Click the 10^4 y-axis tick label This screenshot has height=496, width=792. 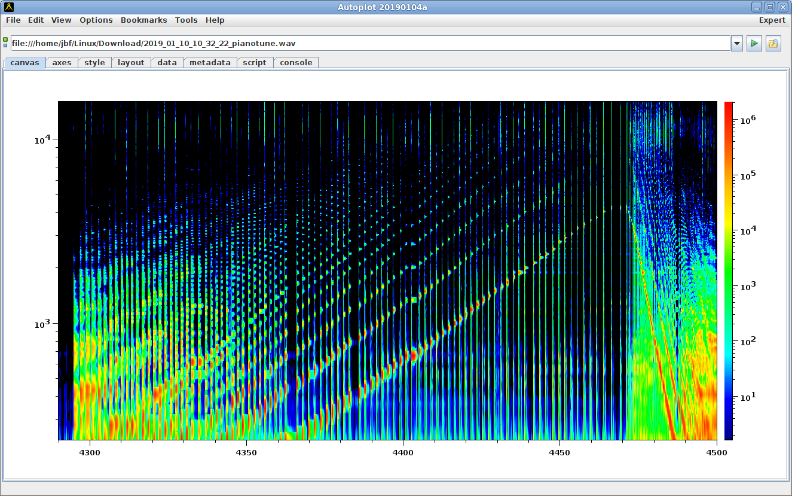[x=42, y=139]
